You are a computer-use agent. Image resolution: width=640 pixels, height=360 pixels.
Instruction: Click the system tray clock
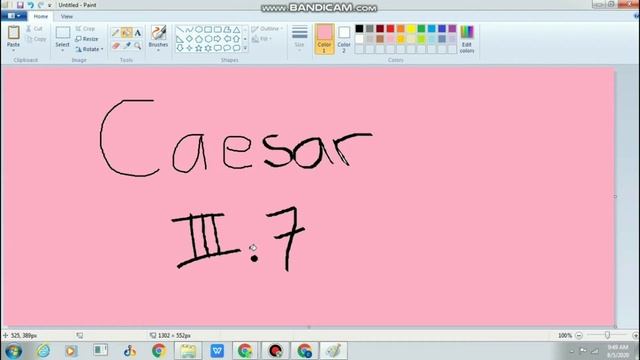point(618,351)
